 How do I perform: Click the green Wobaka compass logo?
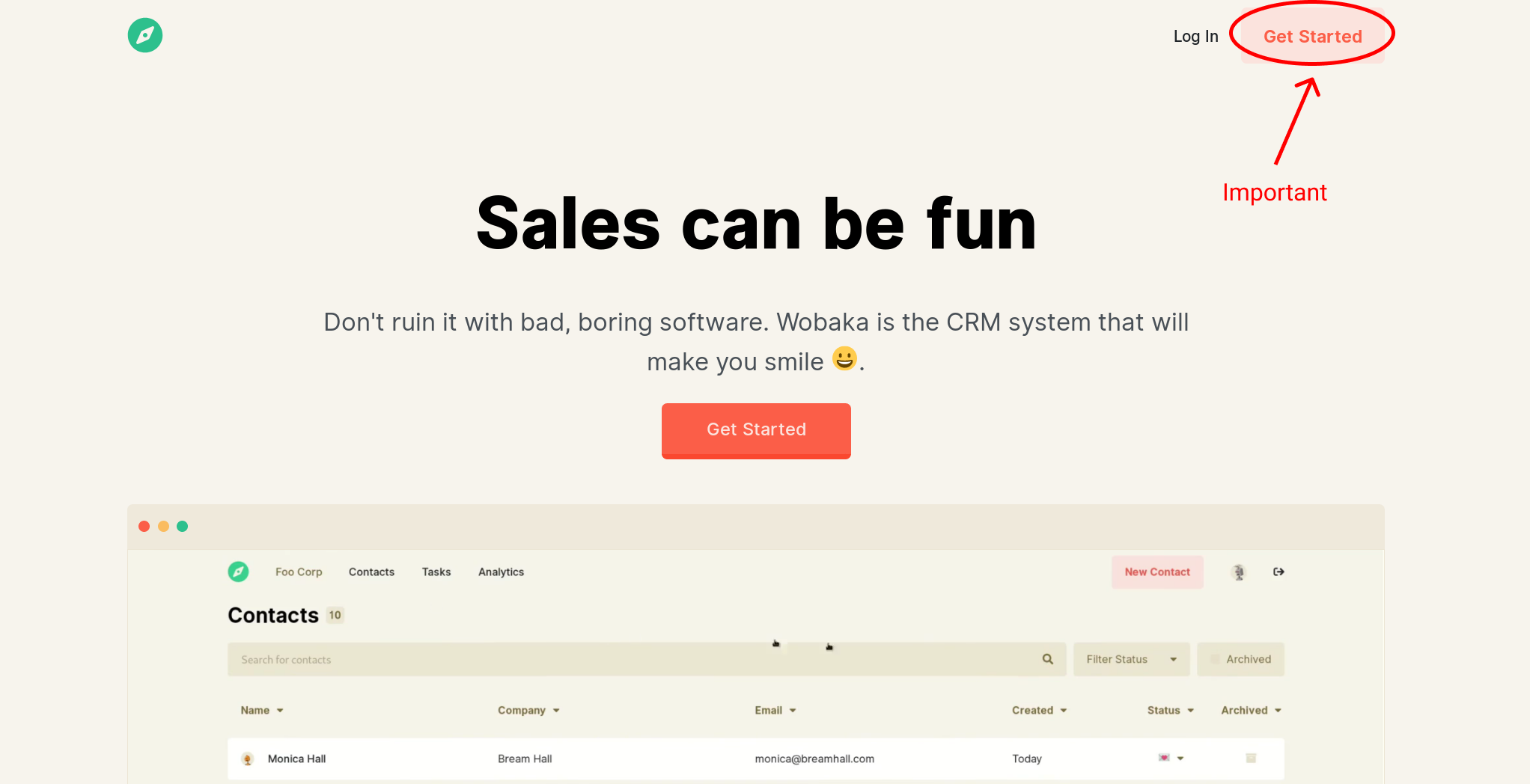click(x=145, y=35)
